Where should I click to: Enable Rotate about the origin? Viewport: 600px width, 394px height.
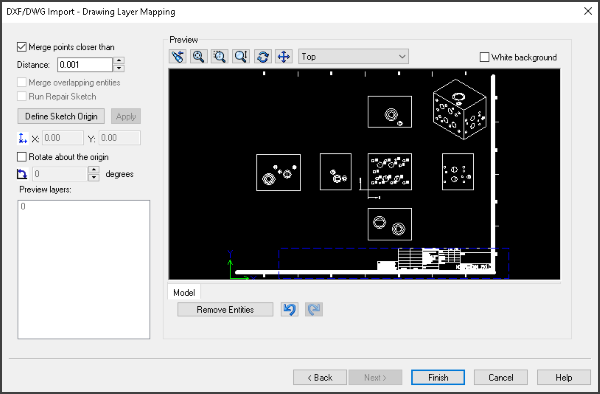click(22, 157)
